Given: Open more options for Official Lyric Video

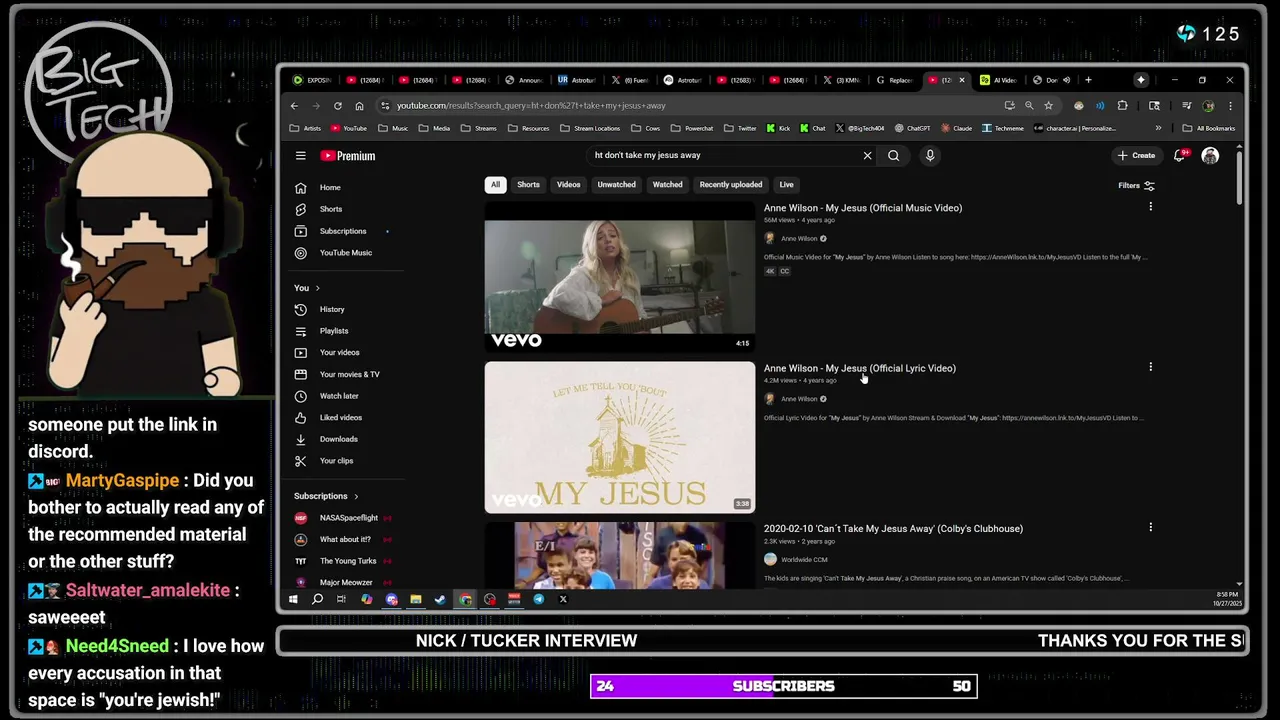Looking at the screenshot, I should 1150,367.
